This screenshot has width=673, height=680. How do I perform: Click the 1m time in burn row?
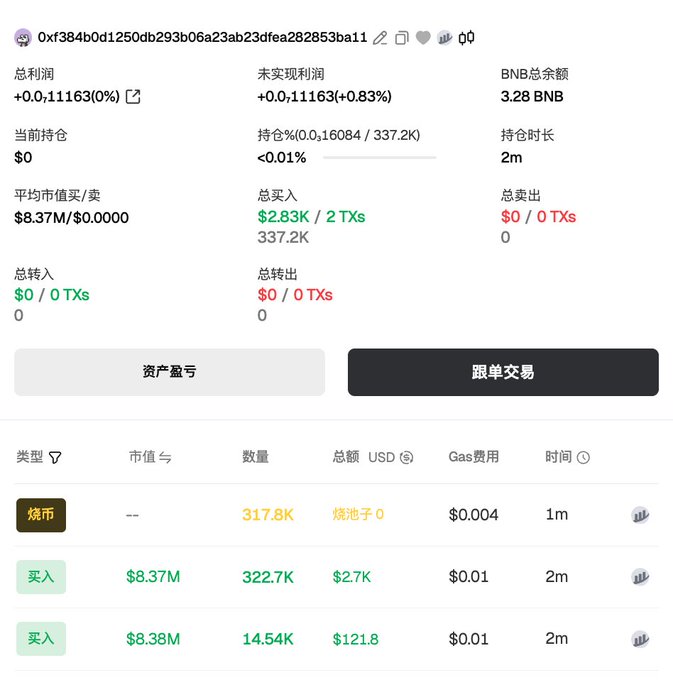[557, 514]
